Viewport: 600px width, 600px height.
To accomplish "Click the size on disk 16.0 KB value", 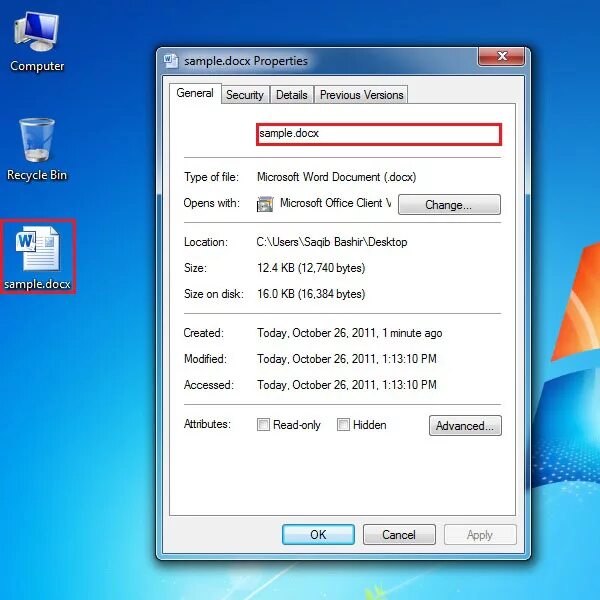I will pyautogui.click(x=311, y=294).
